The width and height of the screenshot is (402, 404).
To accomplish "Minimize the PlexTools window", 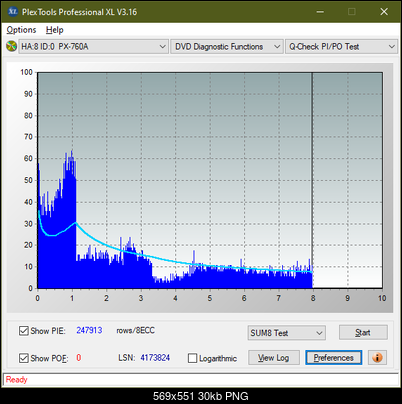I will click(320, 12).
